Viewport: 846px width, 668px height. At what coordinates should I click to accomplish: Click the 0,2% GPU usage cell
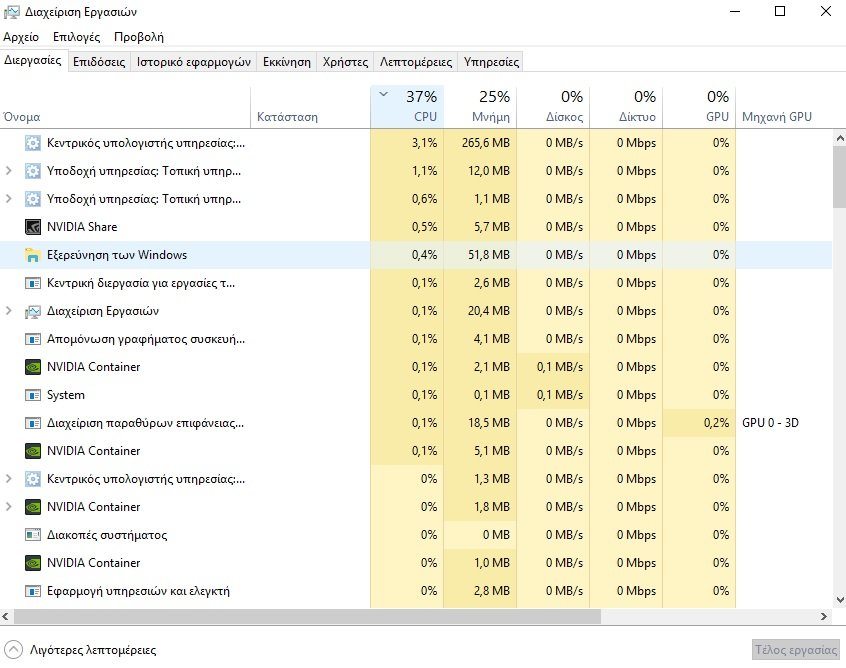pyautogui.click(x=699, y=423)
